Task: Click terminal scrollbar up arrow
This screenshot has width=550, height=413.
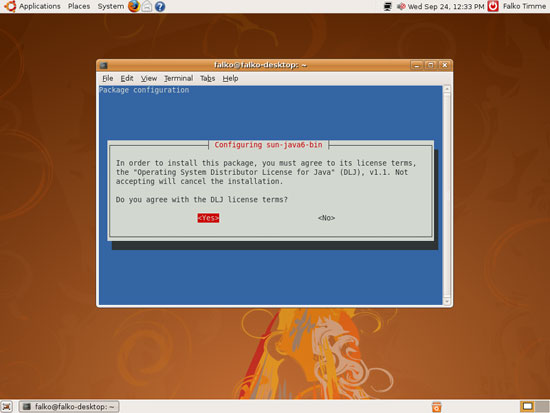Action: [x=447, y=89]
